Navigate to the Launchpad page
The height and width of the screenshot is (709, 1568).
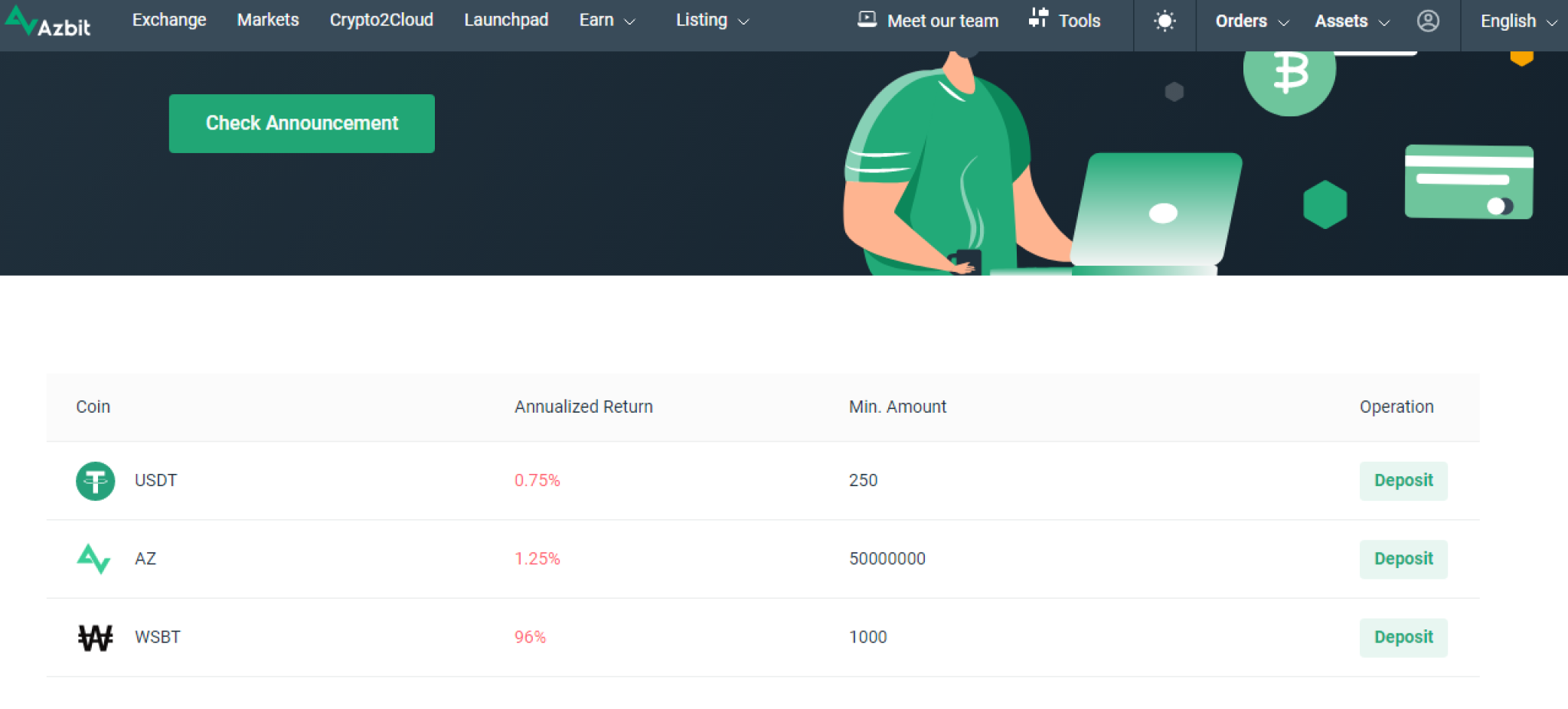(x=505, y=20)
